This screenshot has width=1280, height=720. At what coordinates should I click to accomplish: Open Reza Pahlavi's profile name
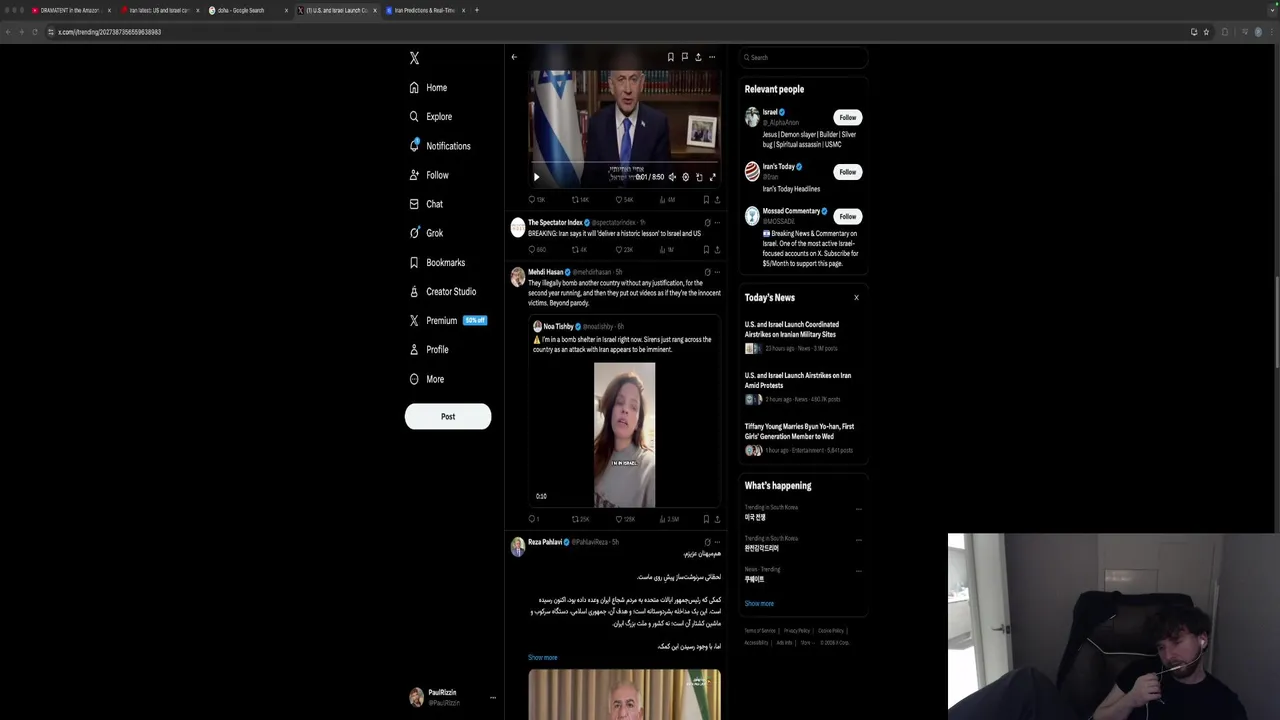(545, 542)
